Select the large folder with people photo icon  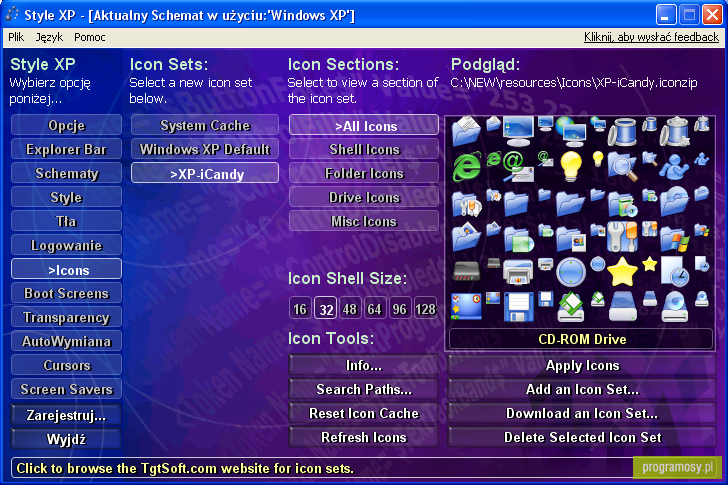click(571, 238)
